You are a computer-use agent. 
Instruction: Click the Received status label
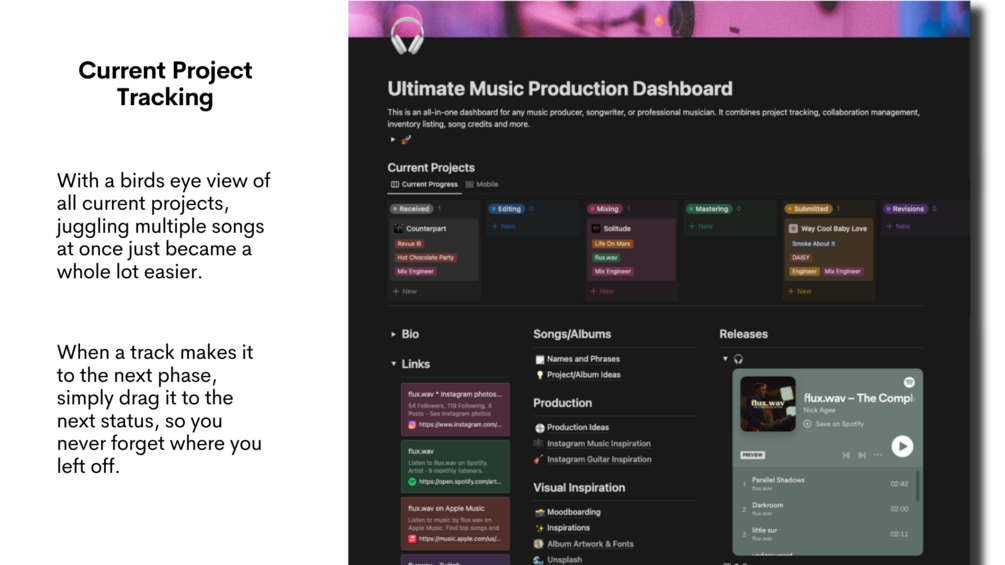tap(411, 209)
